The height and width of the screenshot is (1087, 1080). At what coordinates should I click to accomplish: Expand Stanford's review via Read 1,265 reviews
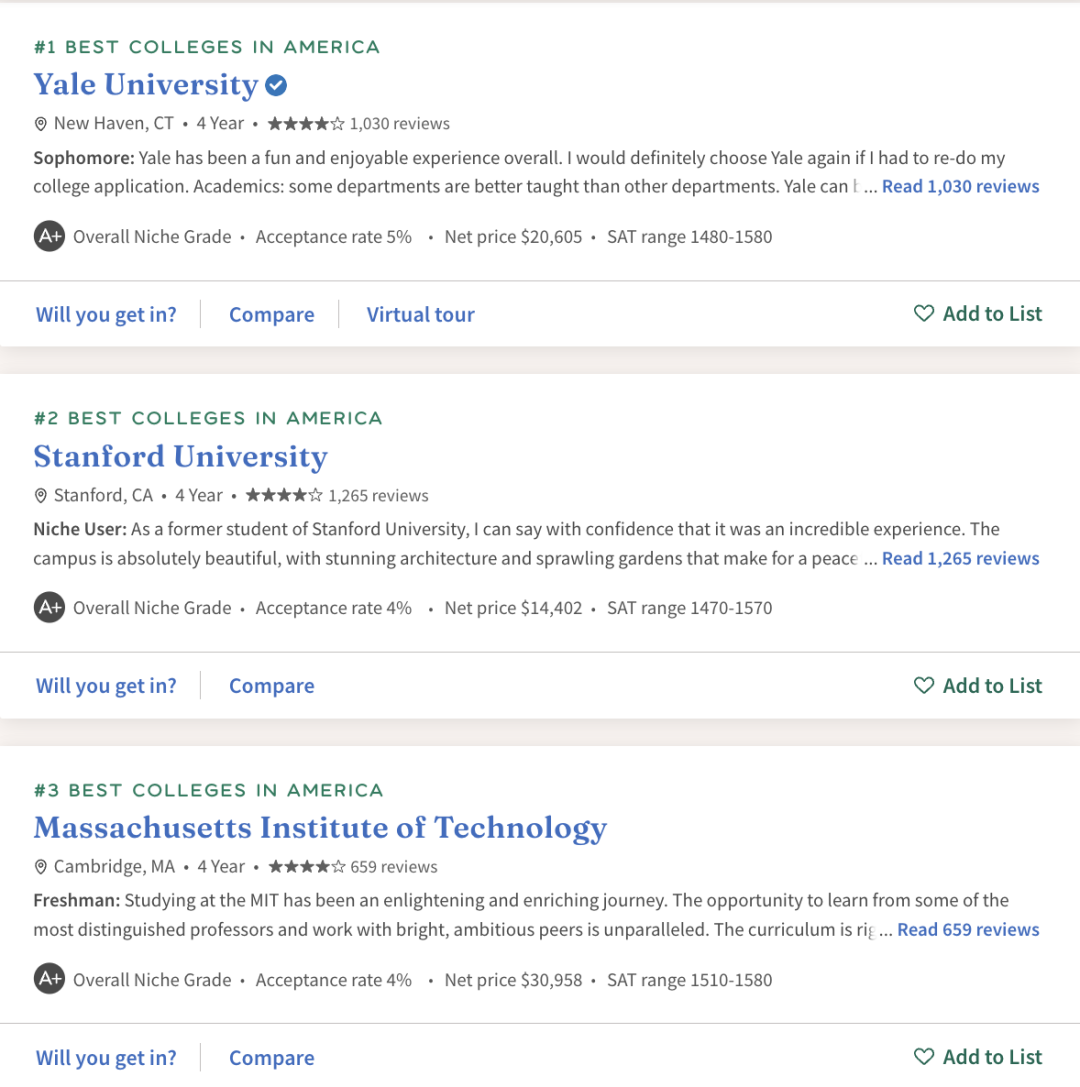coord(960,559)
